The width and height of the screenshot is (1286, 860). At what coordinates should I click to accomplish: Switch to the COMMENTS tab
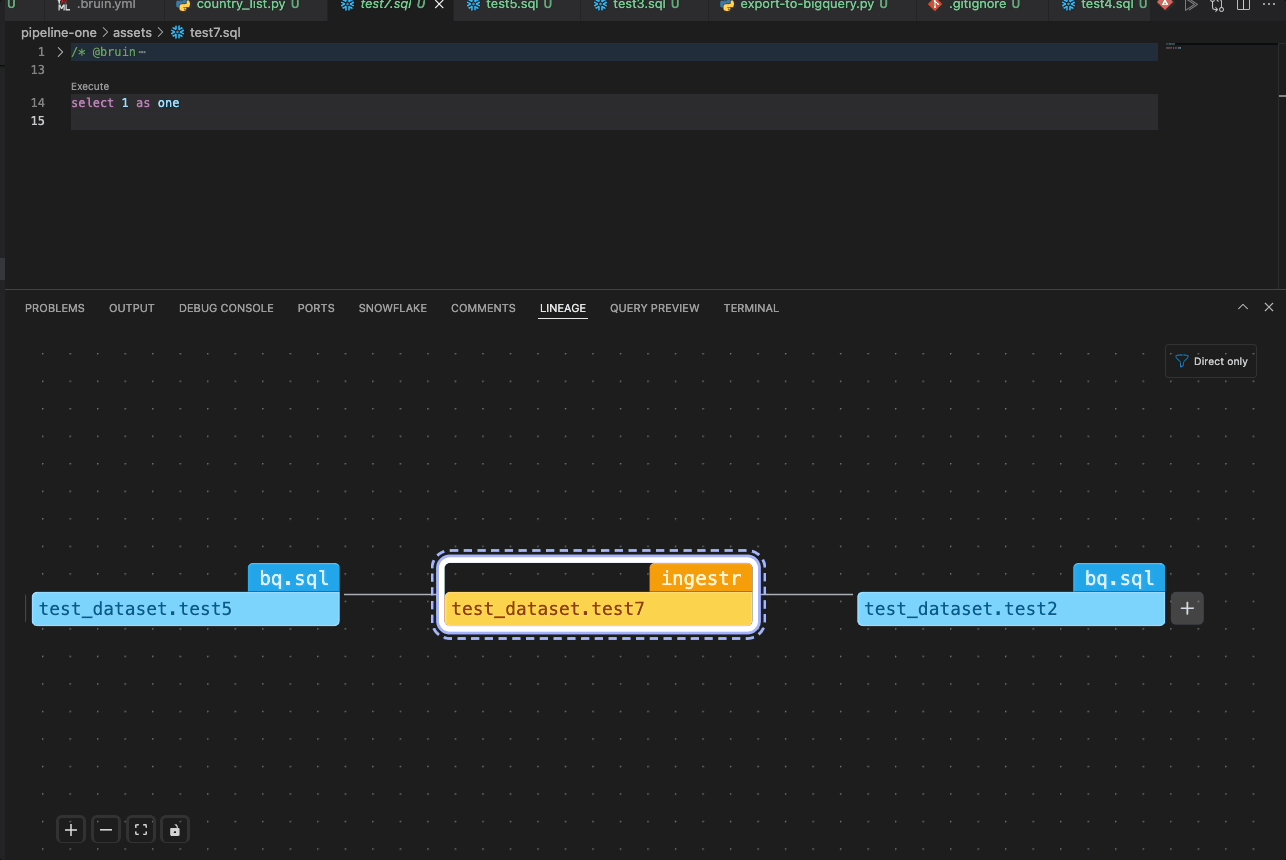click(483, 308)
